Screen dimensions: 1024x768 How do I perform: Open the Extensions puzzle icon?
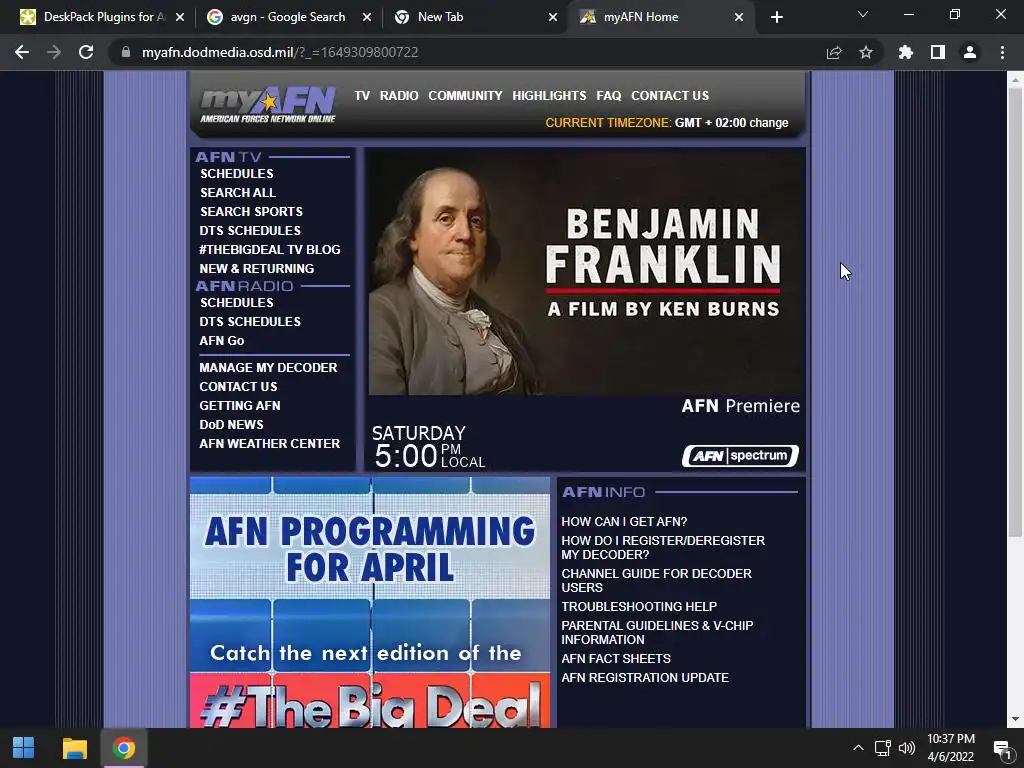coord(906,52)
